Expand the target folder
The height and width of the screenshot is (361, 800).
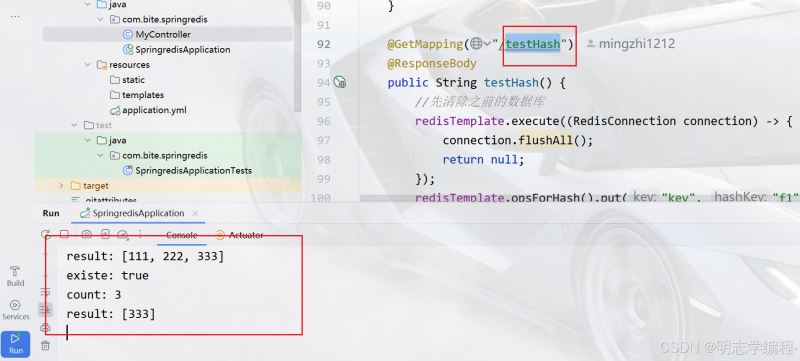tap(61, 186)
